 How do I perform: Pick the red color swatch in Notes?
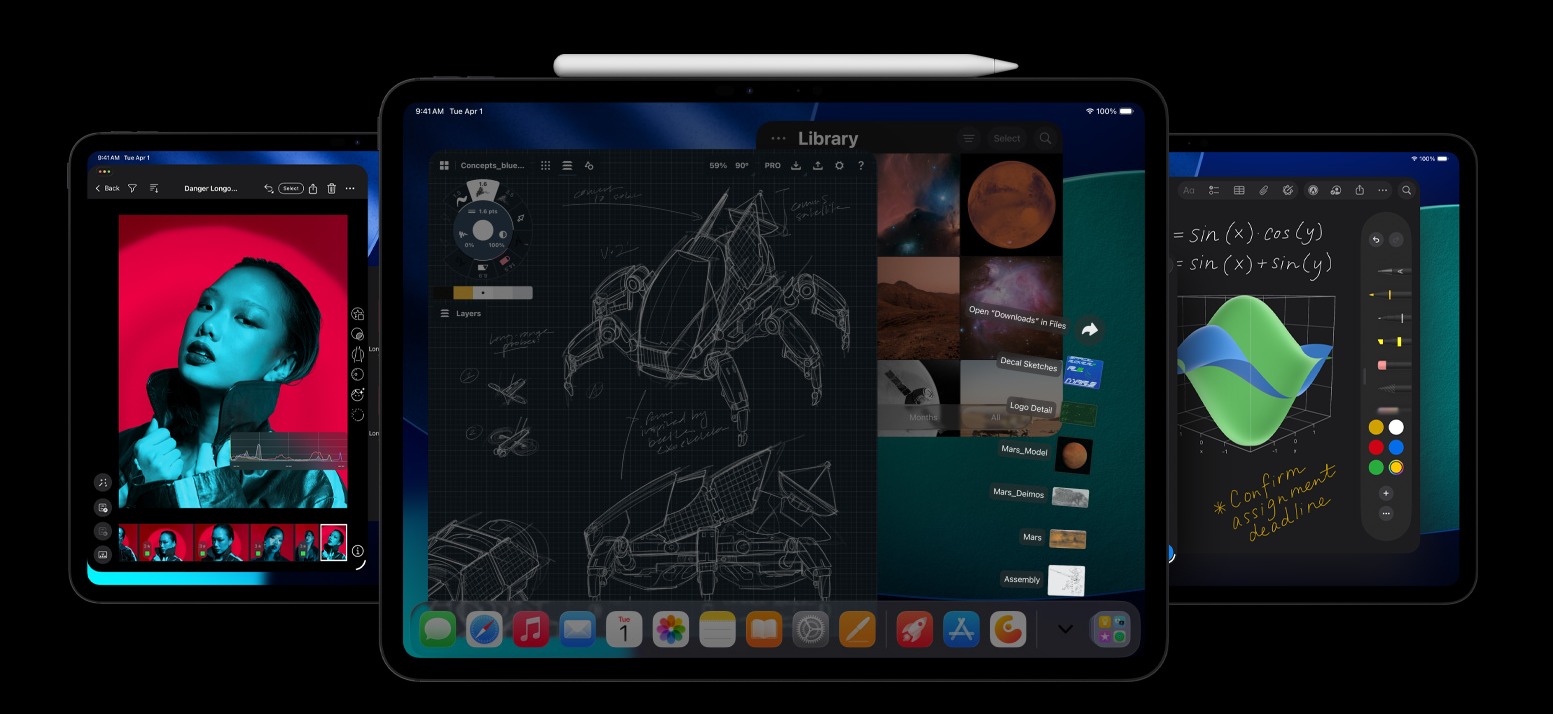tap(1376, 447)
